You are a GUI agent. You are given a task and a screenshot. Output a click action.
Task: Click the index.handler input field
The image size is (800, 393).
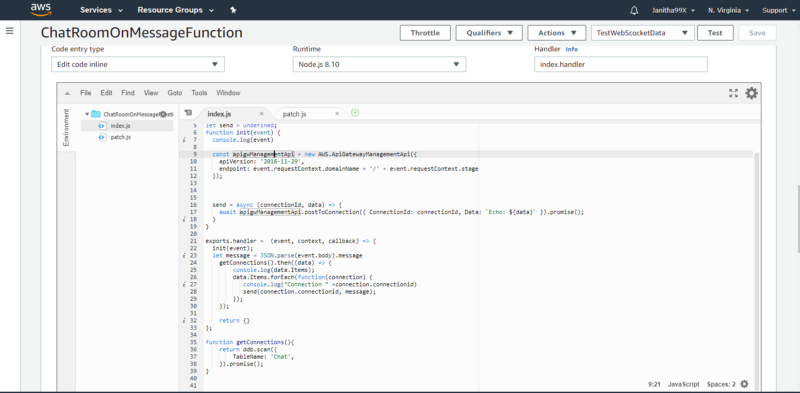coord(621,64)
